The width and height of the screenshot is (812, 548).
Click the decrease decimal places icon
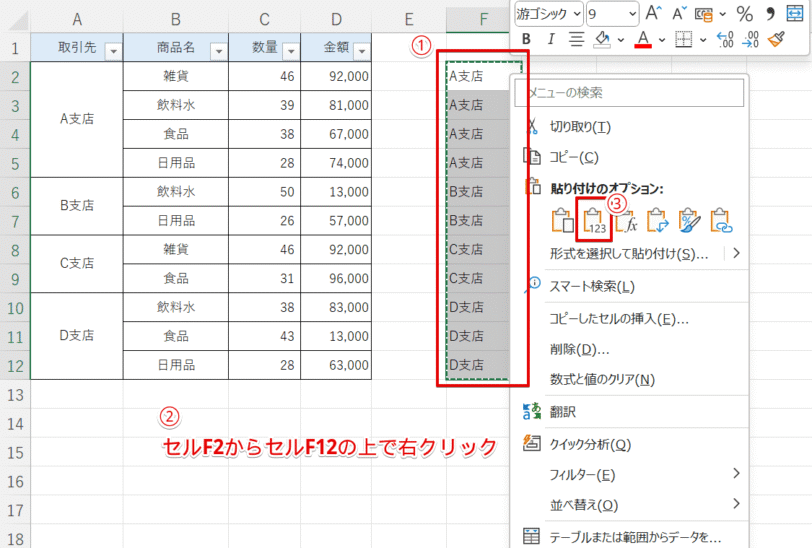750,39
